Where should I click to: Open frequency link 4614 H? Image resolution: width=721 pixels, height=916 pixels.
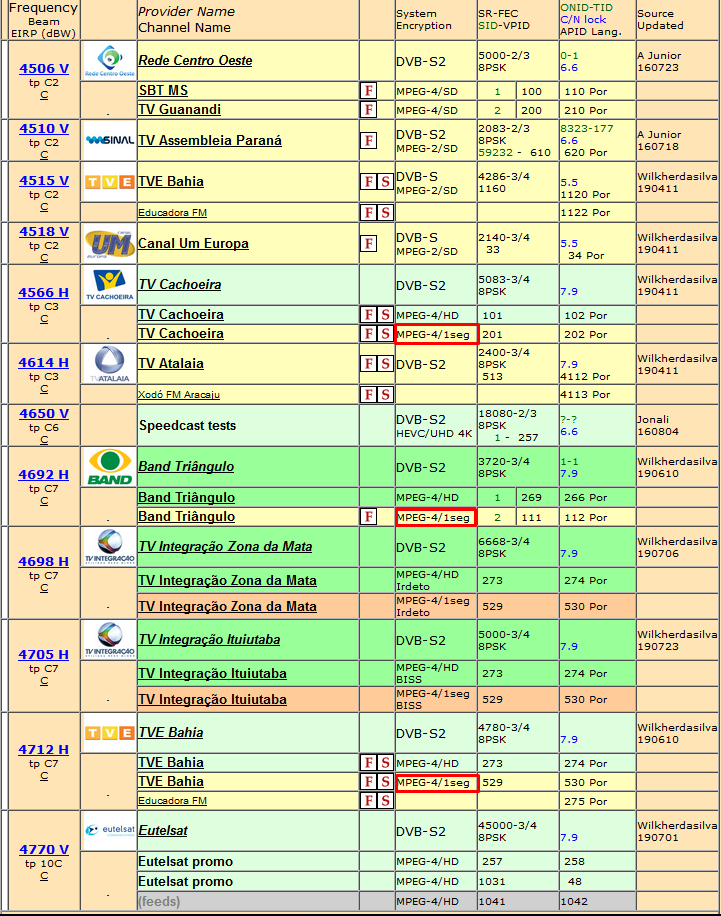pyautogui.click(x=43, y=362)
